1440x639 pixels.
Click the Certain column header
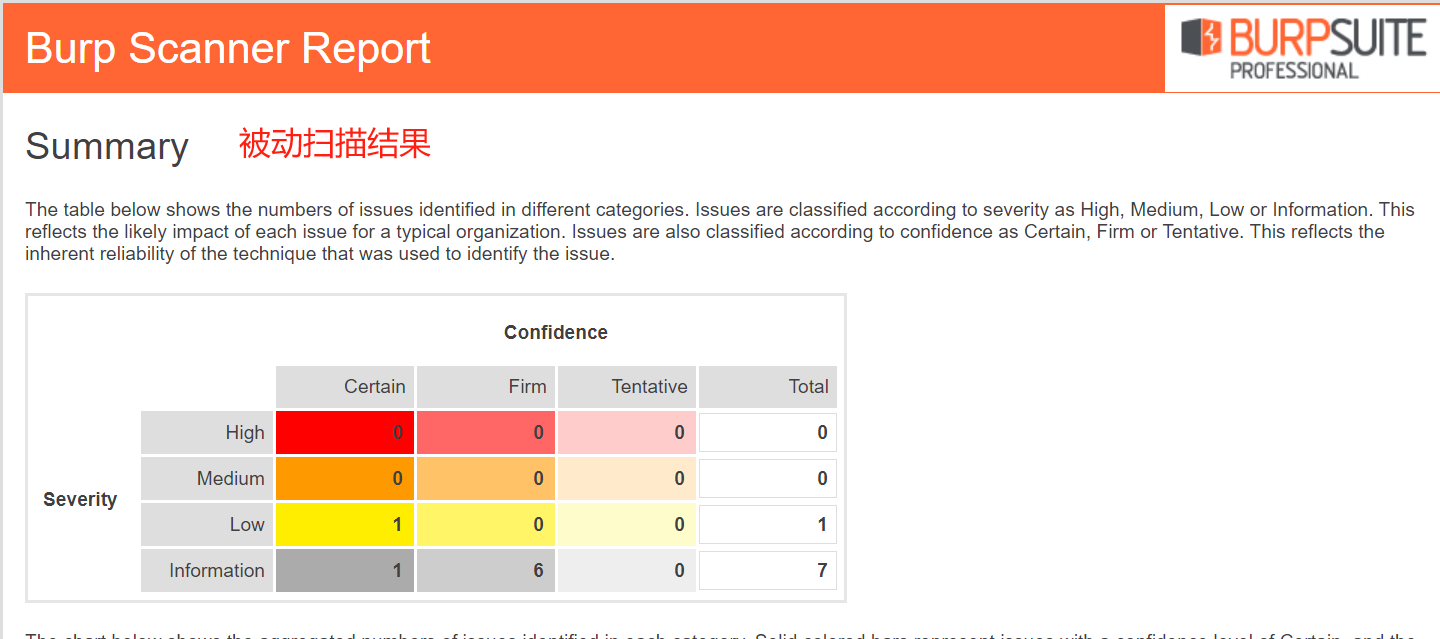pyautogui.click(x=345, y=387)
